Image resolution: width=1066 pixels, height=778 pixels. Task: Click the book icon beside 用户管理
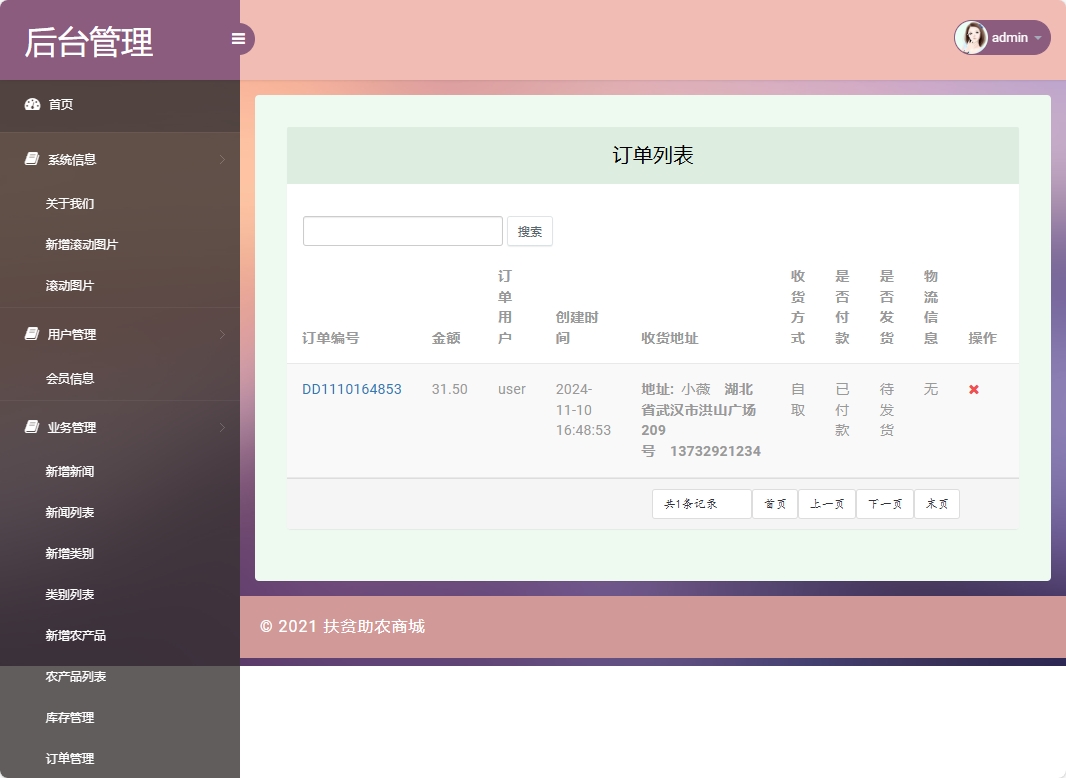click(x=32, y=334)
